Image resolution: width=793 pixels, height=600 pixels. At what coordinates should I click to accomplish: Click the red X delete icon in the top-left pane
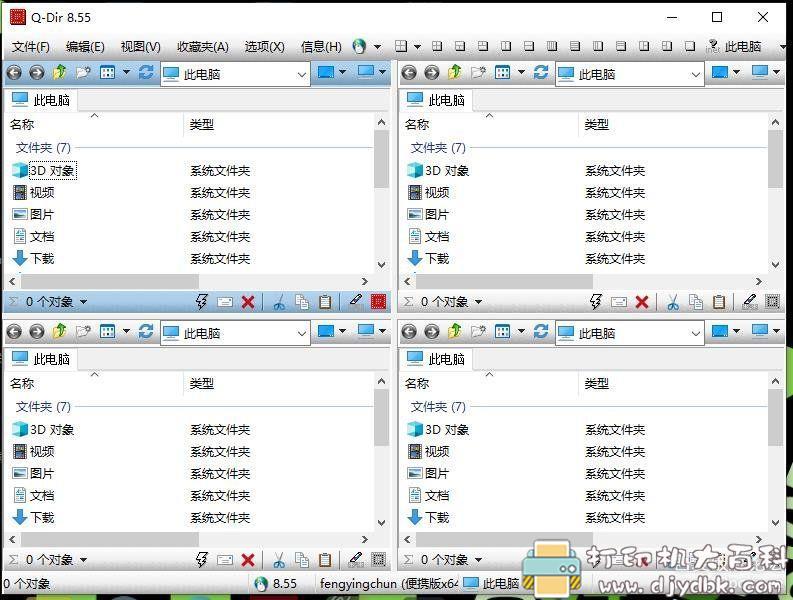click(248, 303)
